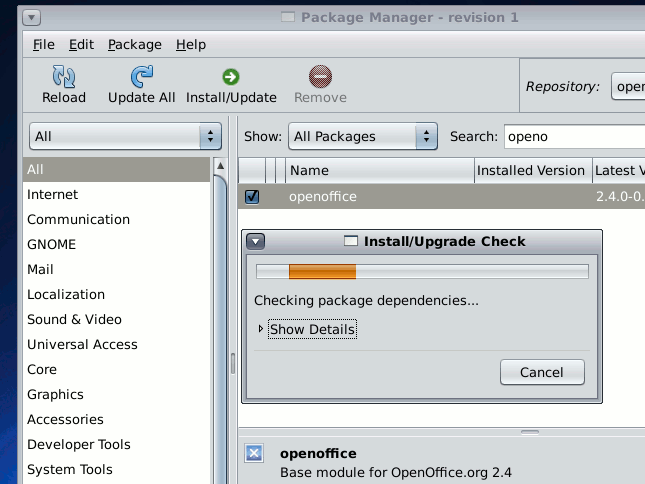The image size is (645, 484).
Task: Select the Internet category
Action: click(116, 195)
